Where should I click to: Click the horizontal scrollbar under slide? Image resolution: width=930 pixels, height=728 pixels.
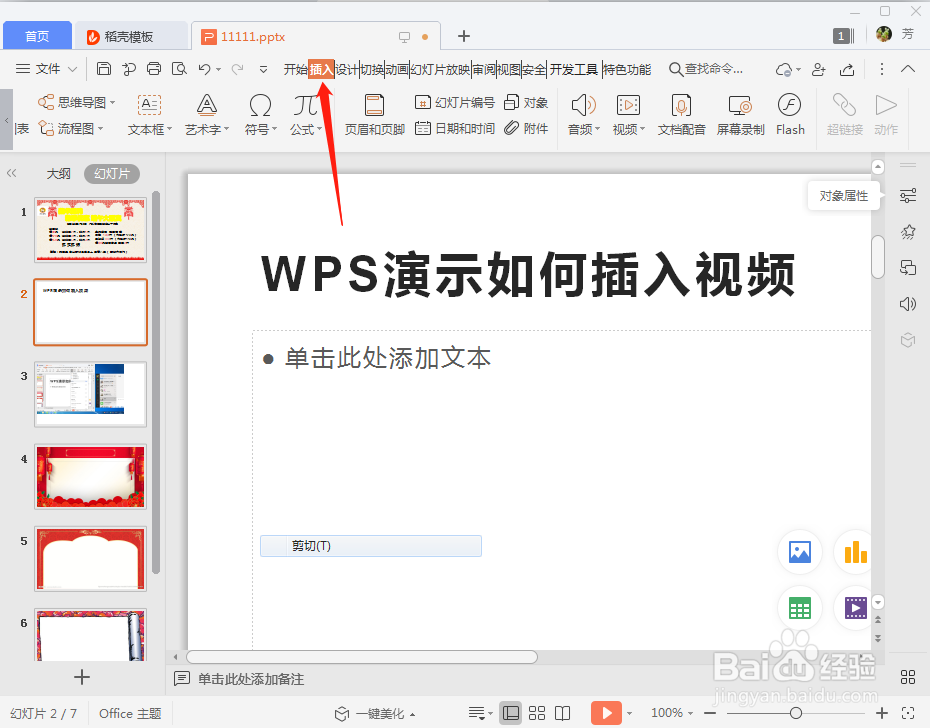tap(362, 657)
